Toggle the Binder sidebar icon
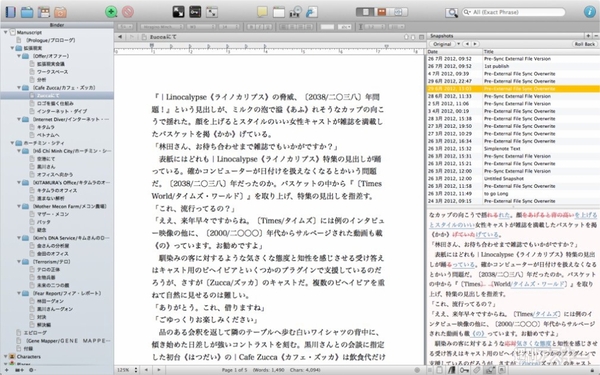600x375 pixels. (10, 12)
